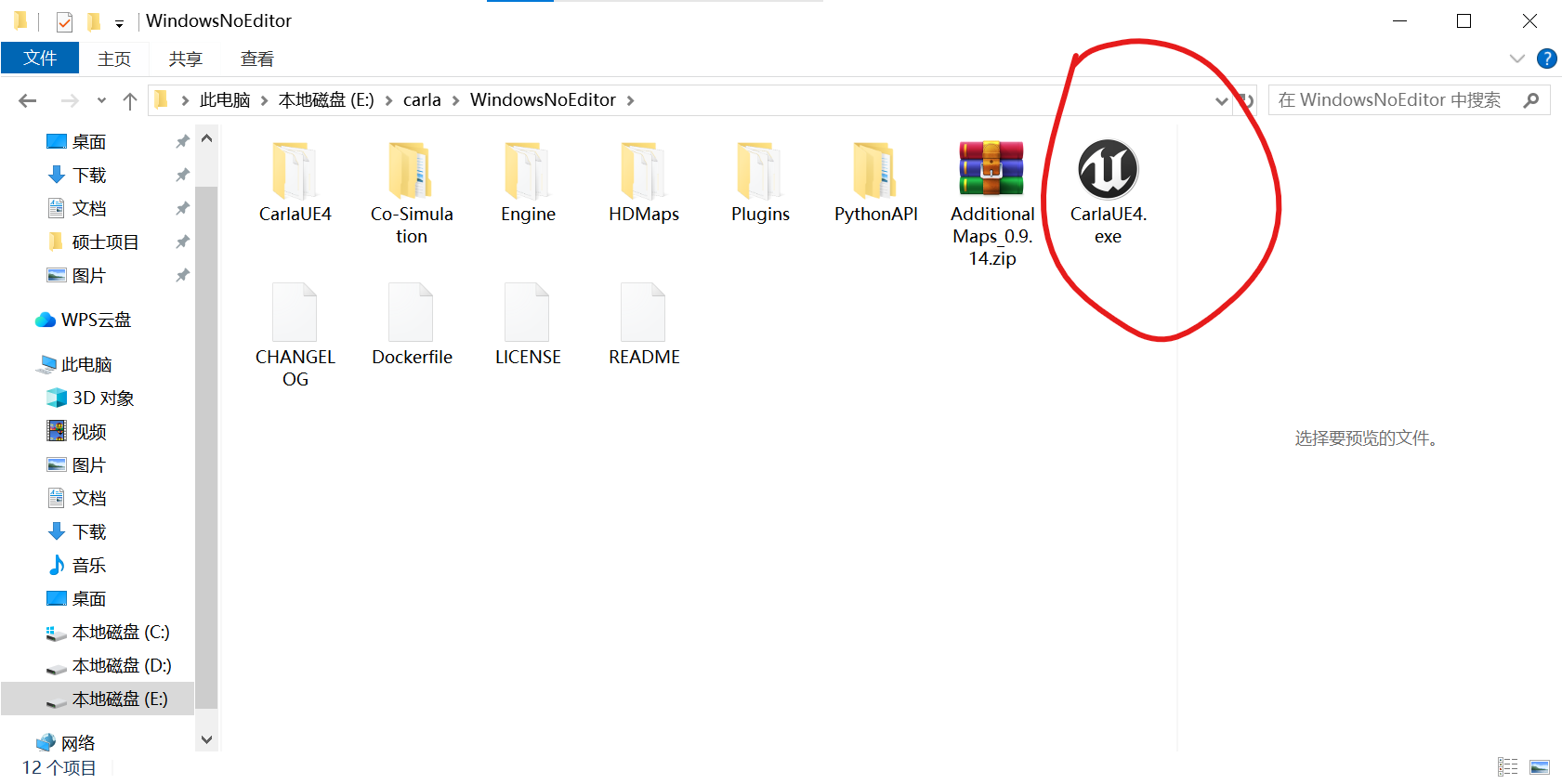Click the new folder quick access icon

coord(93,21)
